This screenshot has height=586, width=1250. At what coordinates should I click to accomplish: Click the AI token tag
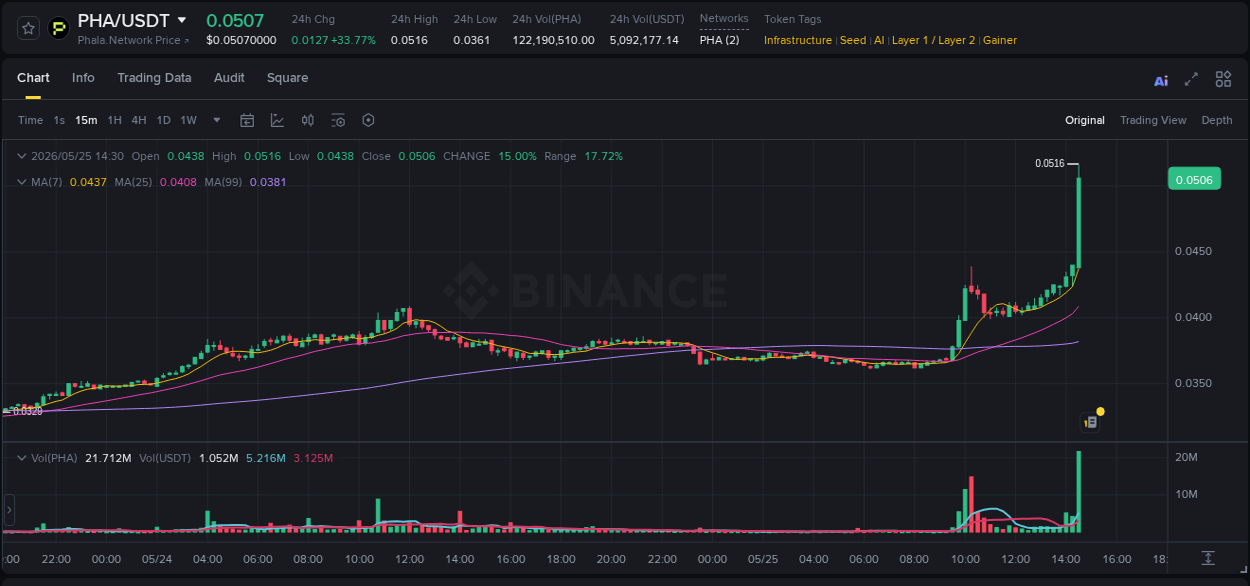pyautogui.click(x=879, y=40)
